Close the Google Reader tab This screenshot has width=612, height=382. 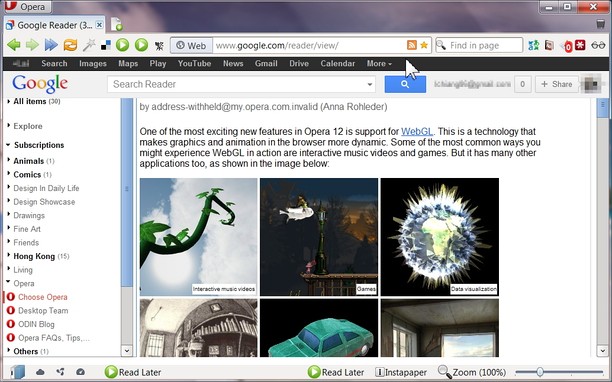99,25
